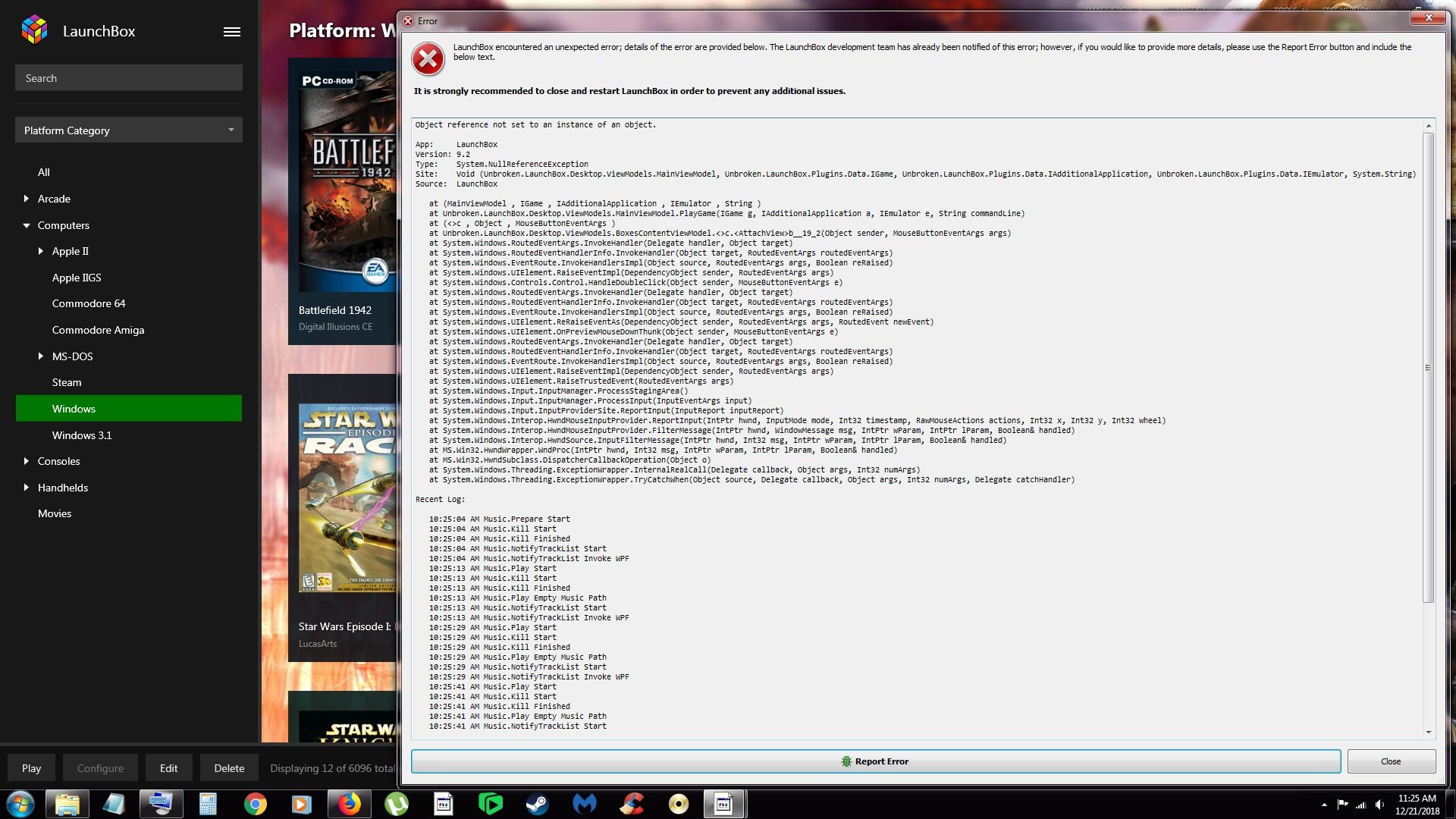Viewport: 1456px width, 819px height.
Task: Open the green play-button app icon
Action: click(x=490, y=804)
